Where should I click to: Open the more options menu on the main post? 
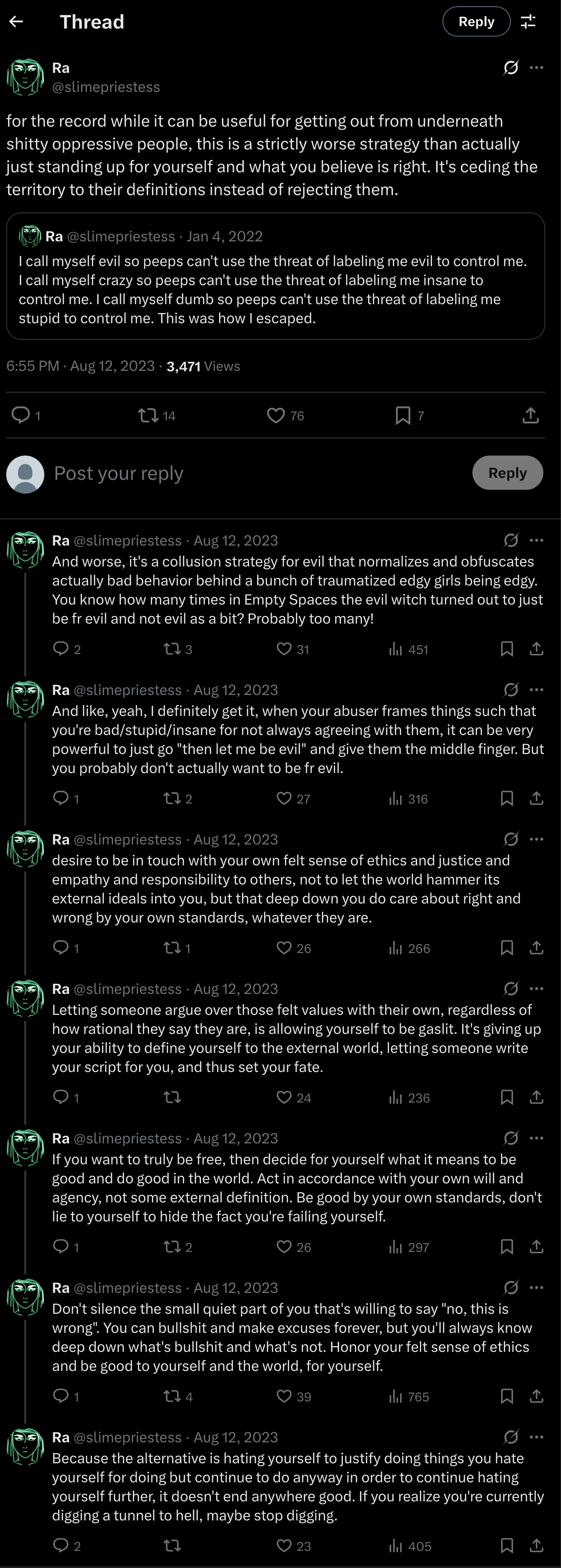pyautogui.click(x=537, y=68)
